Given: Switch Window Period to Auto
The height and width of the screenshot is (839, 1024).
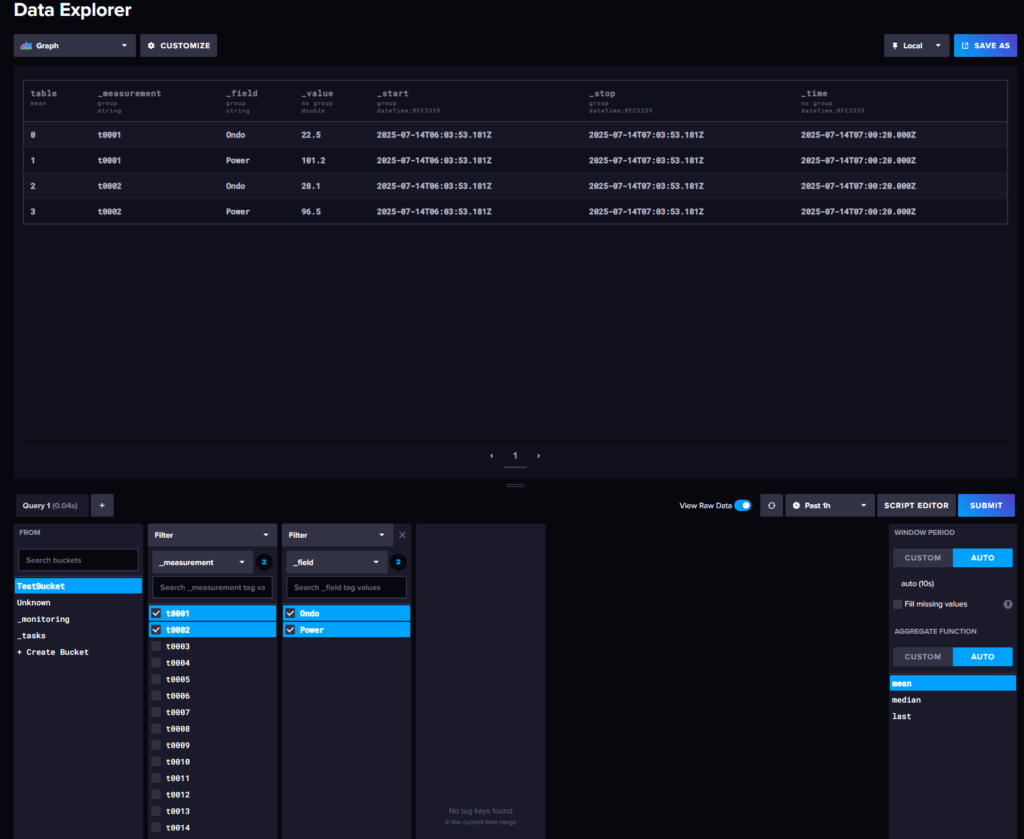Looking at the screenshot, I should (x=982, y=558).
